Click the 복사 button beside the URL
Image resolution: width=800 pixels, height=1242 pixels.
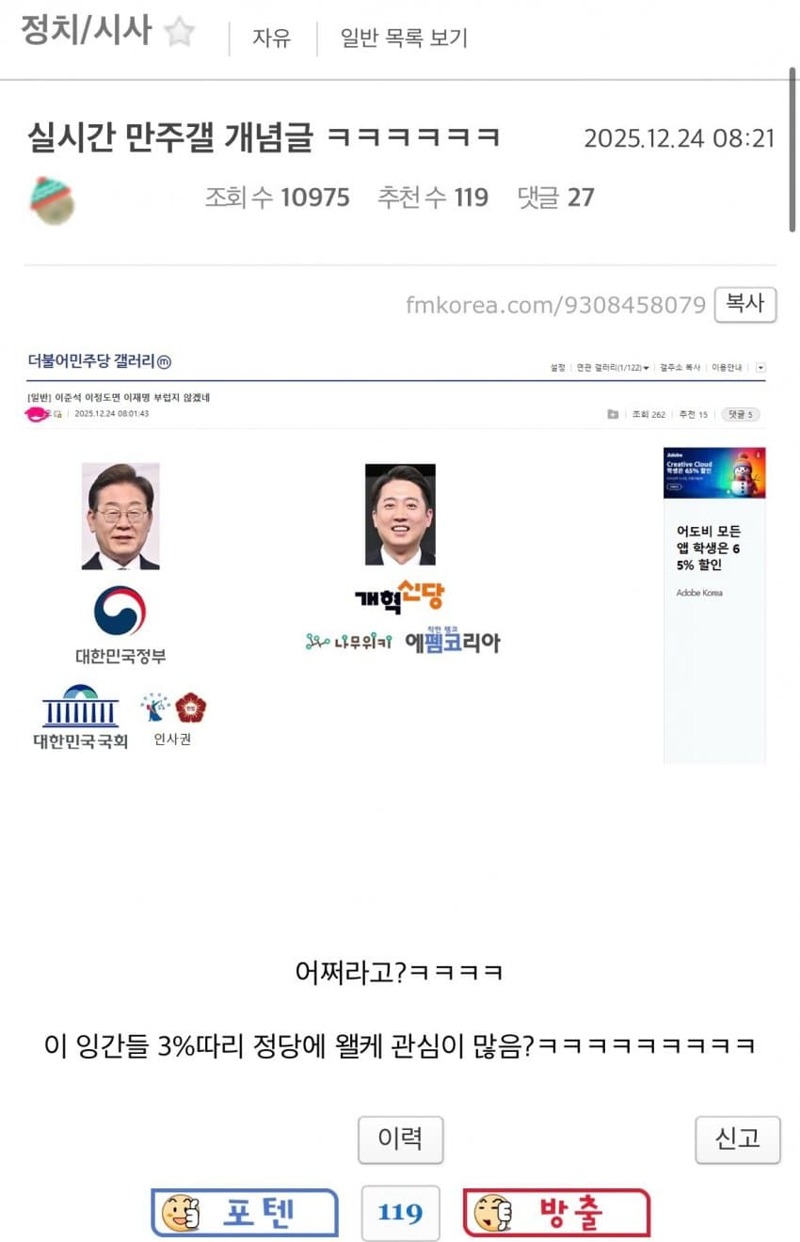pyautogui.click(x=745, y=304)
